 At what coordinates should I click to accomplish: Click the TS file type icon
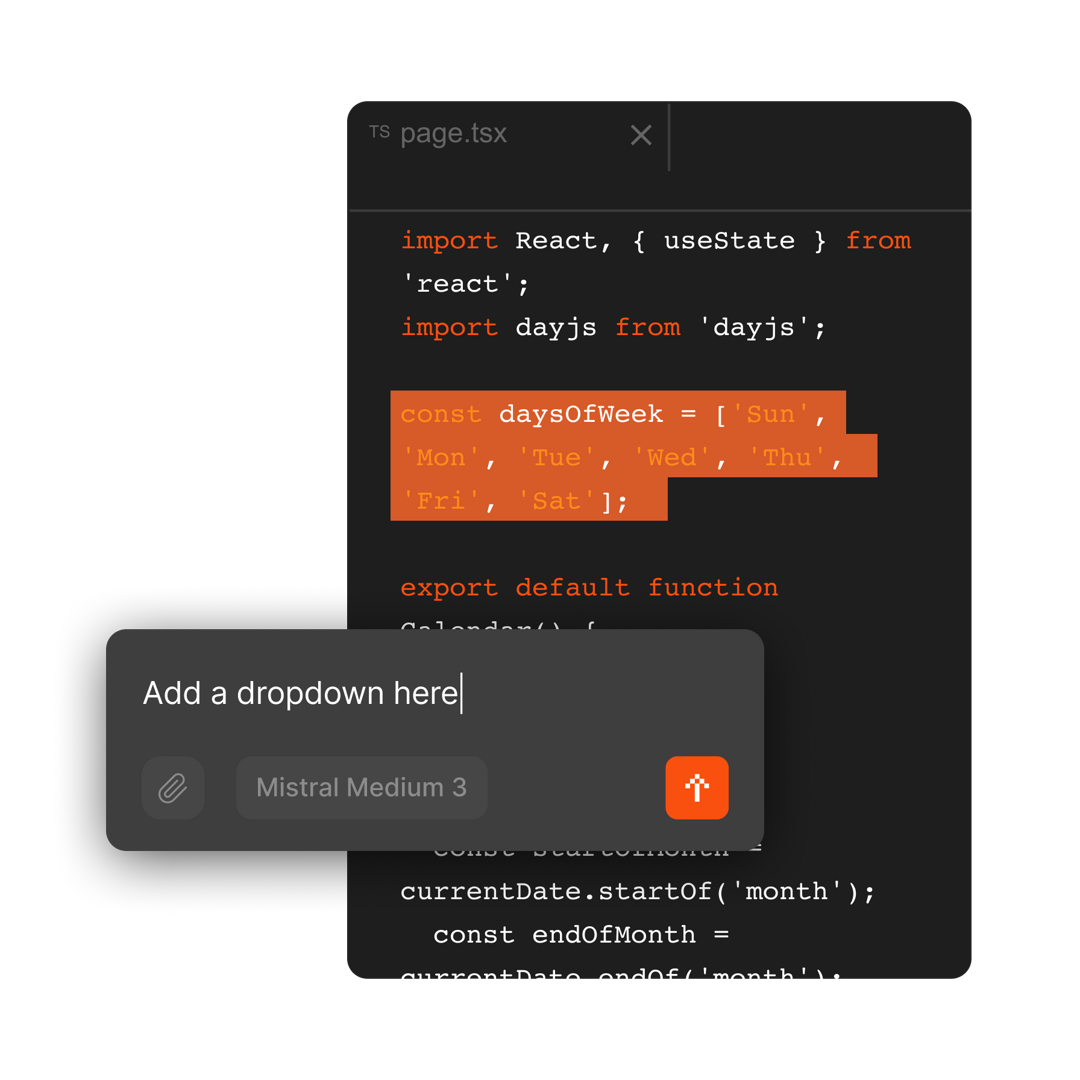coord(379,132)
